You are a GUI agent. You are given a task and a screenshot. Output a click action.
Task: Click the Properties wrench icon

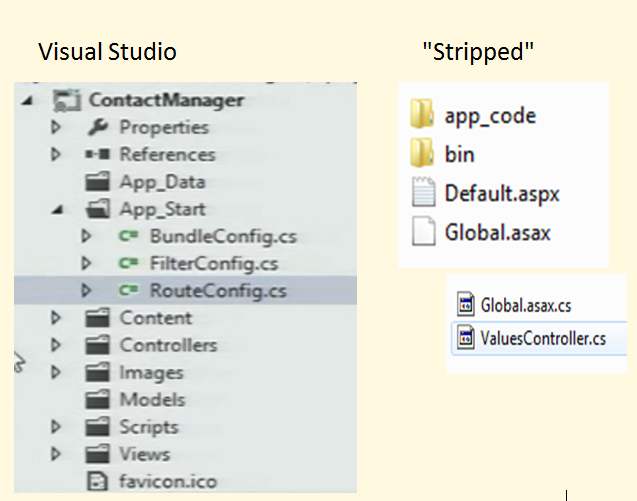click(98, 127)
